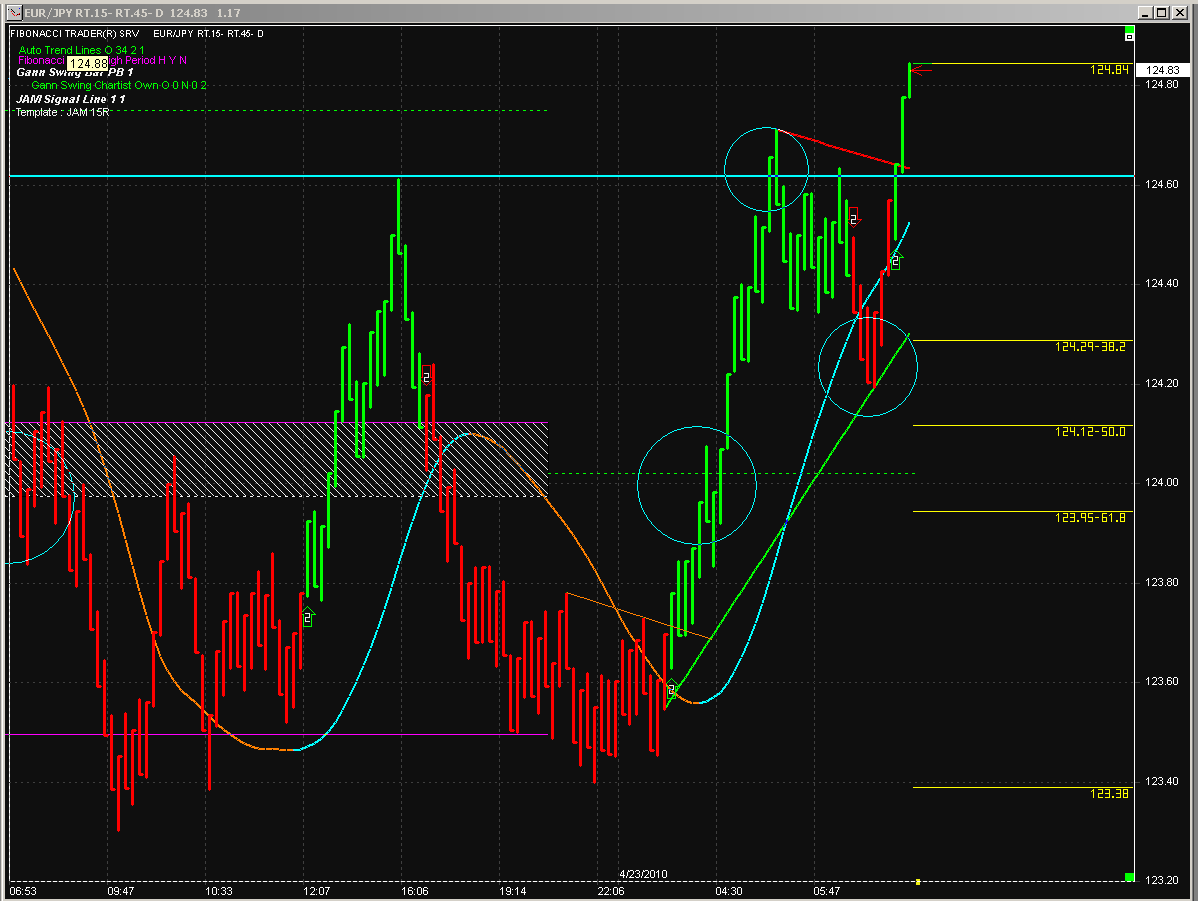1198x901 pixels.
Task: Click the 124.60 price axis label
Action: pyautogui.click(x=1161, y=184)
